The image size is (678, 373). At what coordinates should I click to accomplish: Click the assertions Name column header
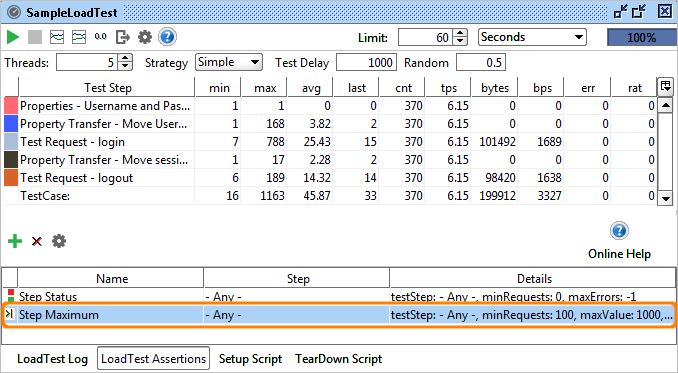point(112,279)
